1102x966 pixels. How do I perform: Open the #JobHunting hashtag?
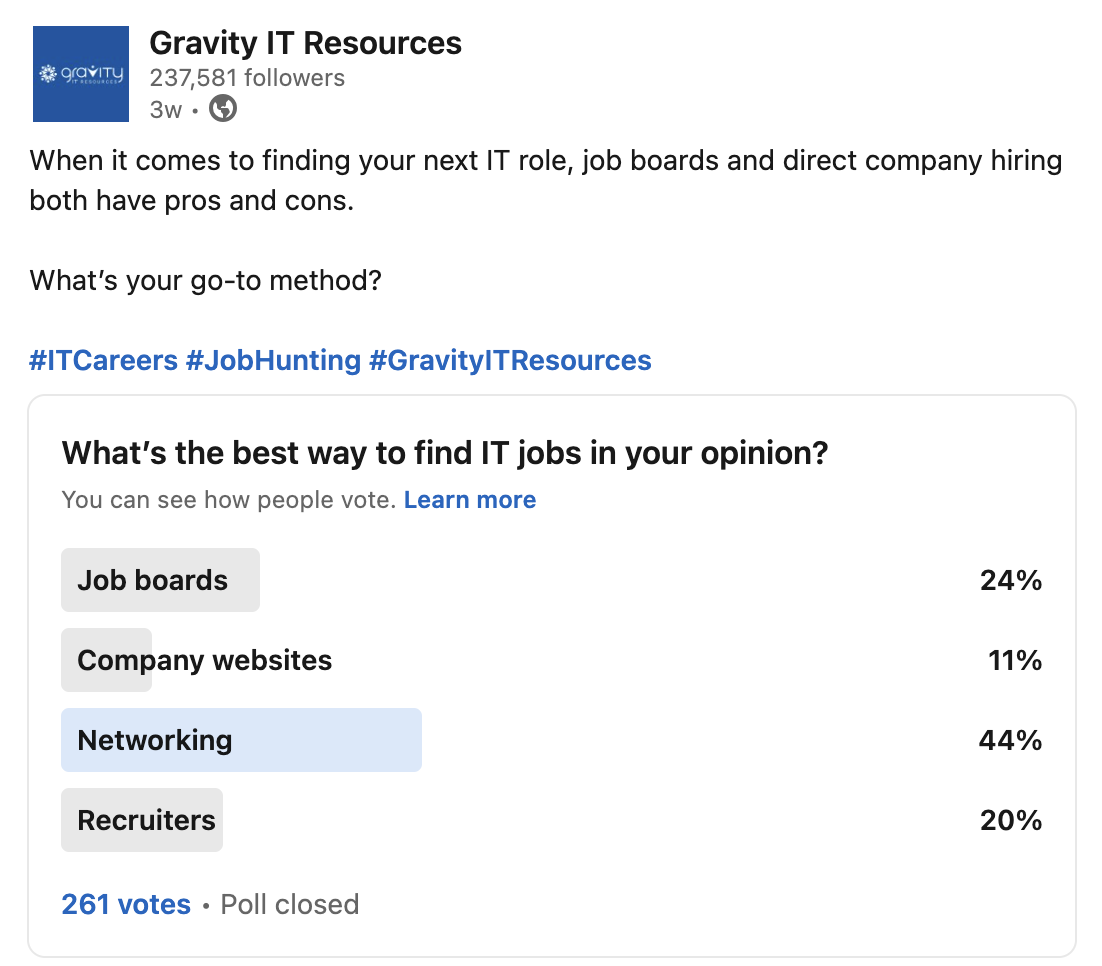pos(273,361)
